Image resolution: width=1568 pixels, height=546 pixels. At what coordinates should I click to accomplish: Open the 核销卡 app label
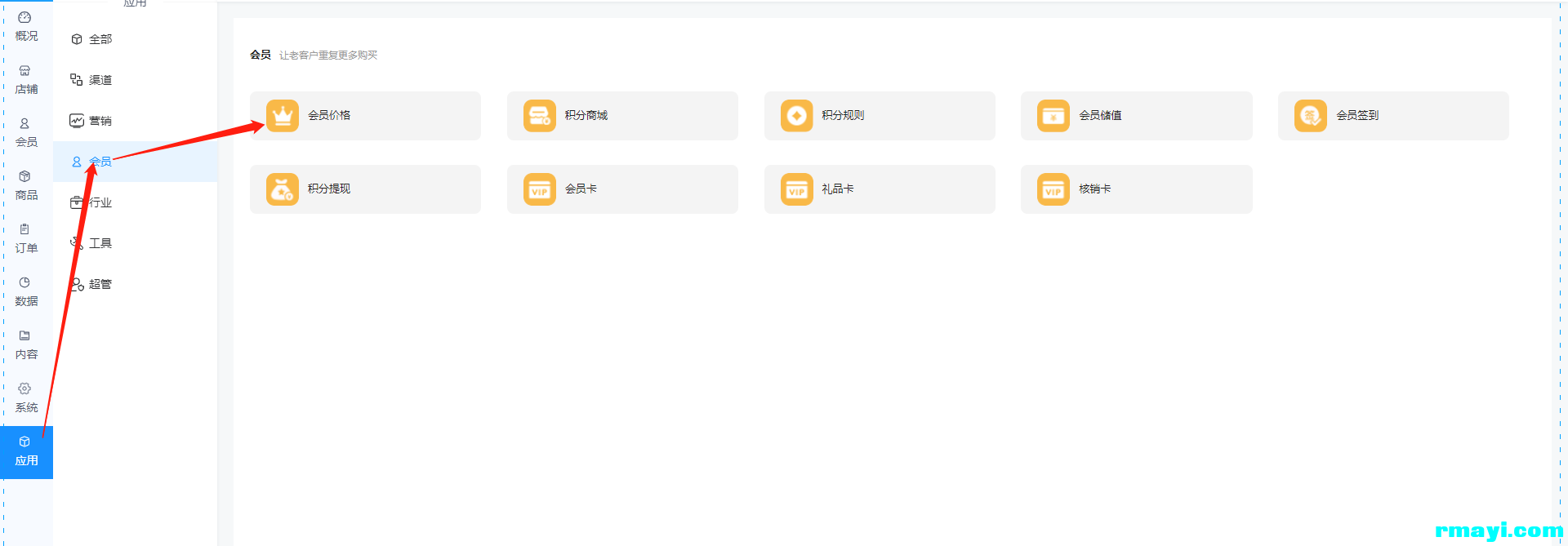pos(1095,189)
